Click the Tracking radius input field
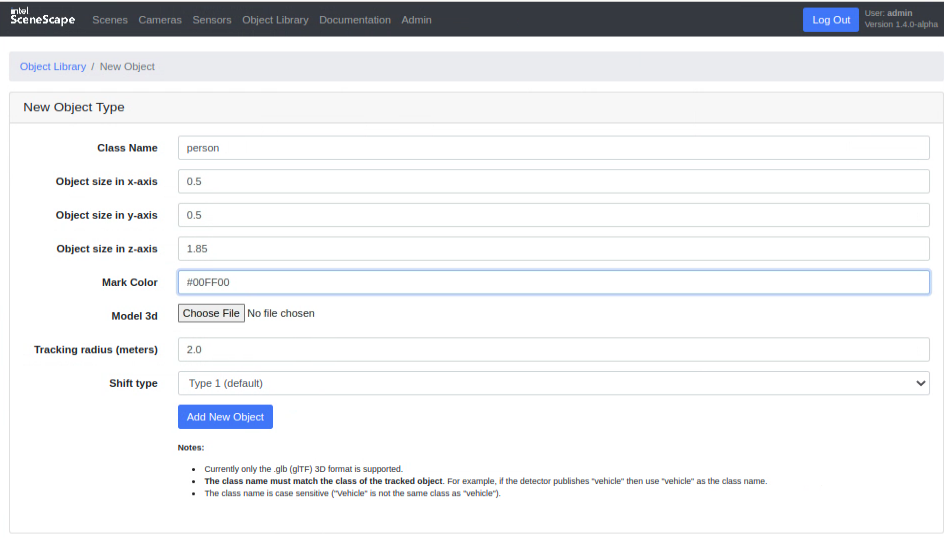This screenshot has height=540, width=944. tap(553, 350)
